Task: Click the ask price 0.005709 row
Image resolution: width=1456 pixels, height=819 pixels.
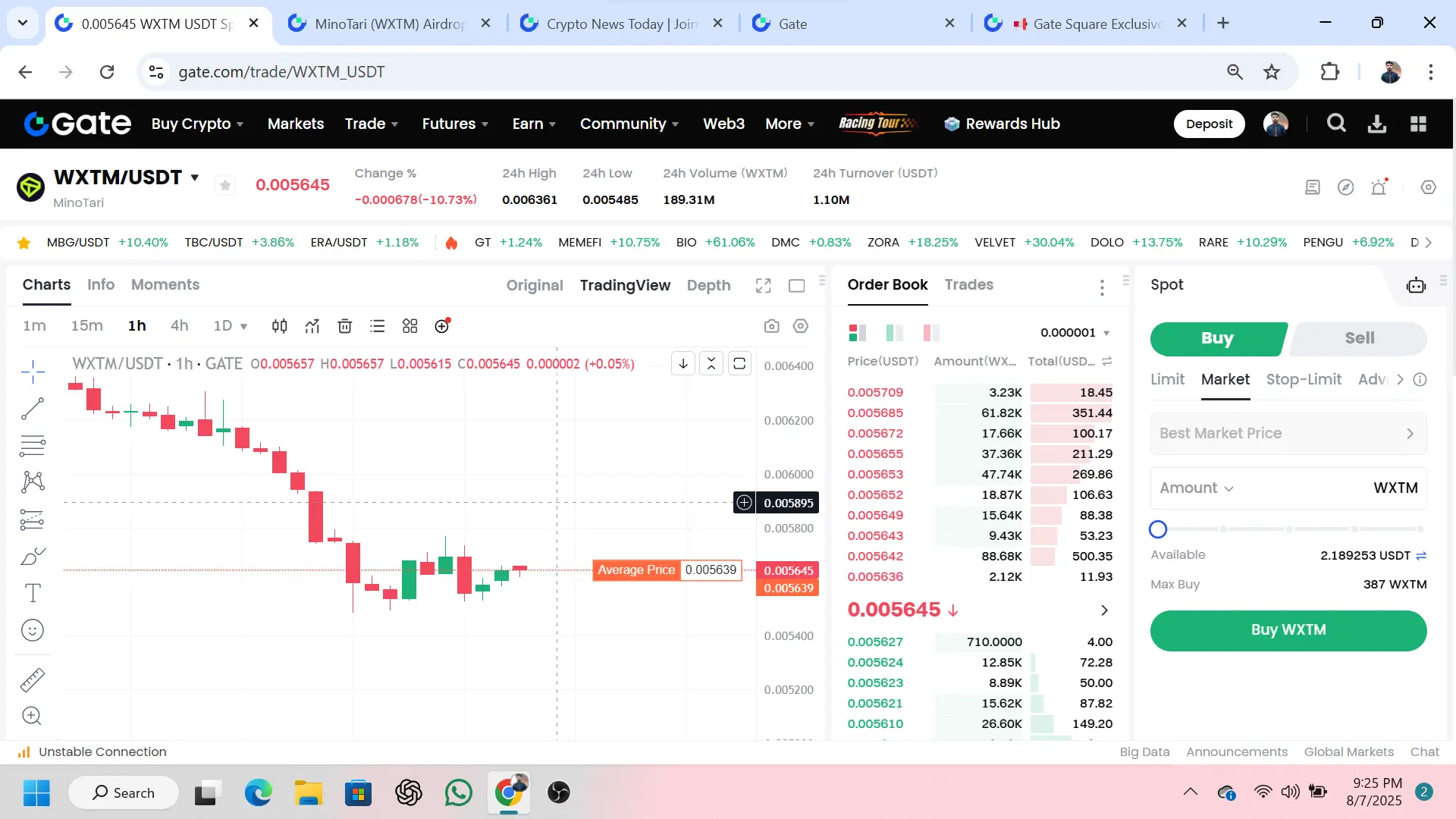Action: coord(980,393)
